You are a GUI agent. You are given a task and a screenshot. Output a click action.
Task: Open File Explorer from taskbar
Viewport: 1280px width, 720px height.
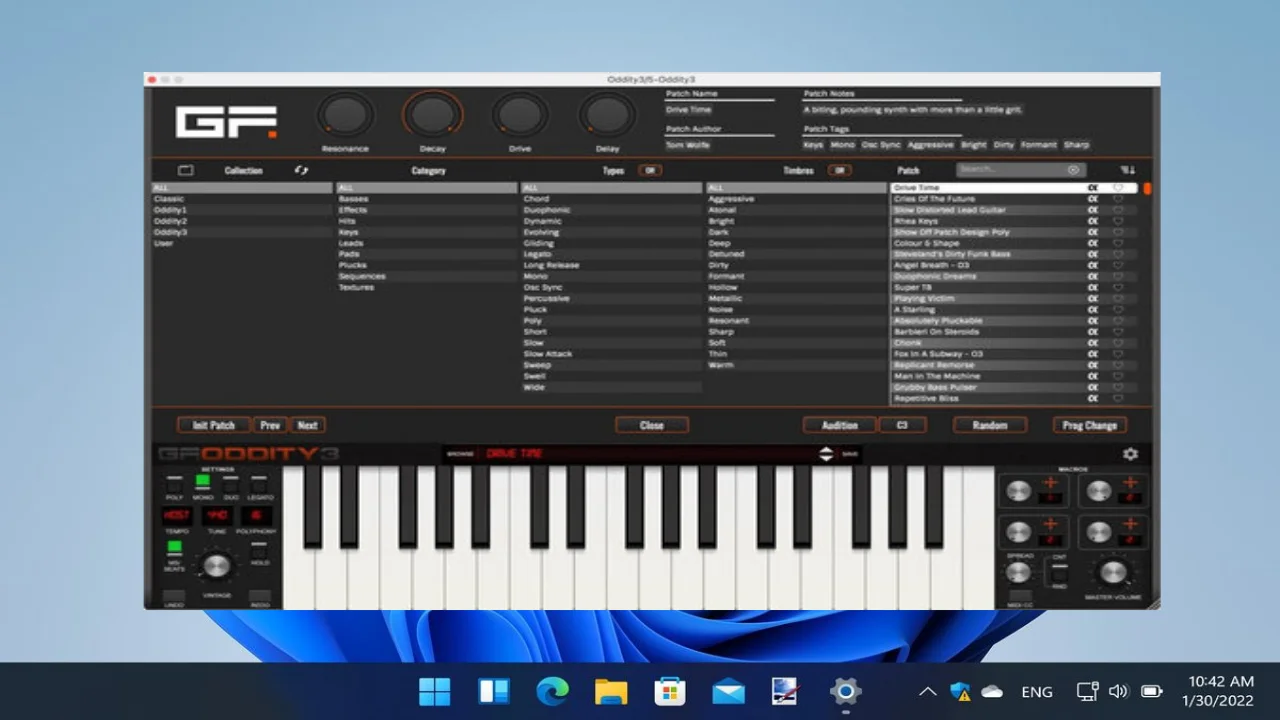coord(611,691)
